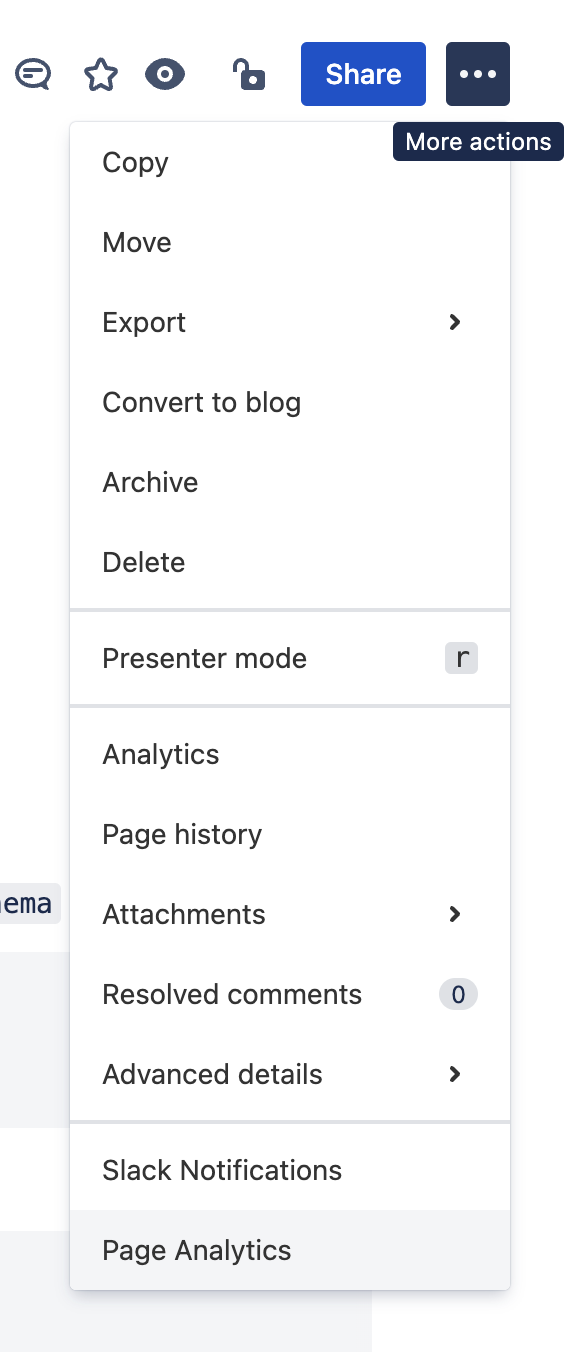
Task: Open Page history
Action: 290,834
